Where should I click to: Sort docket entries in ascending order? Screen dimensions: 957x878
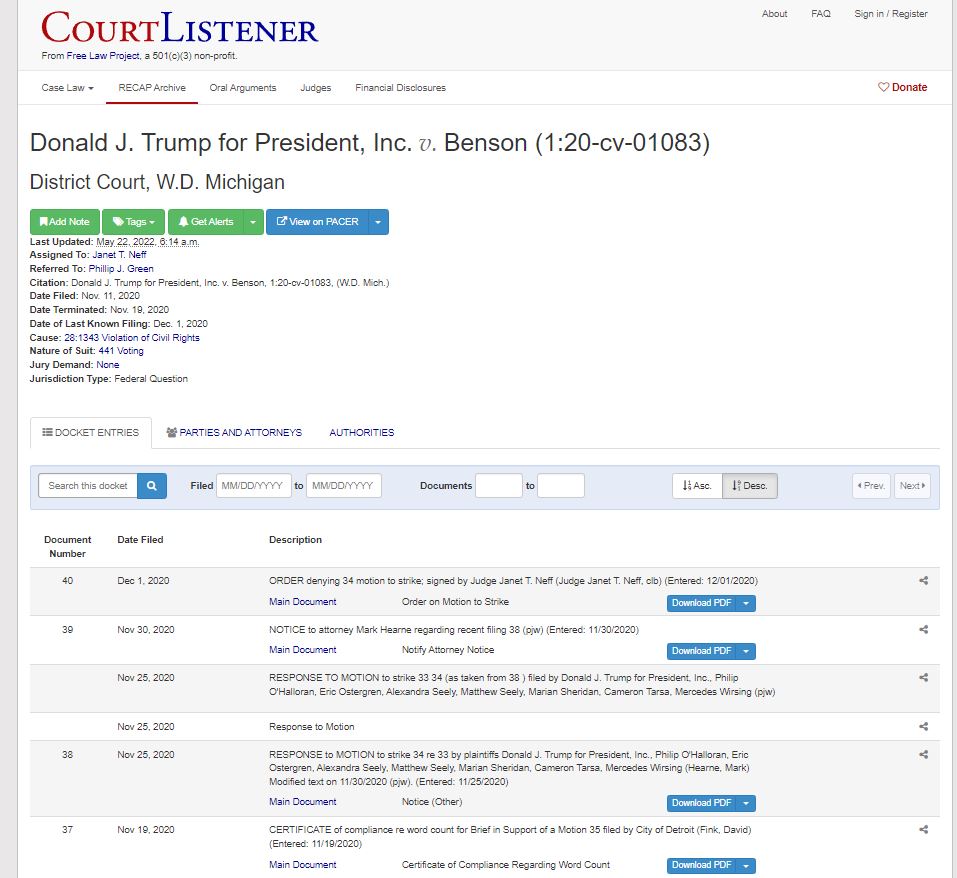click(x=697, y=486)
